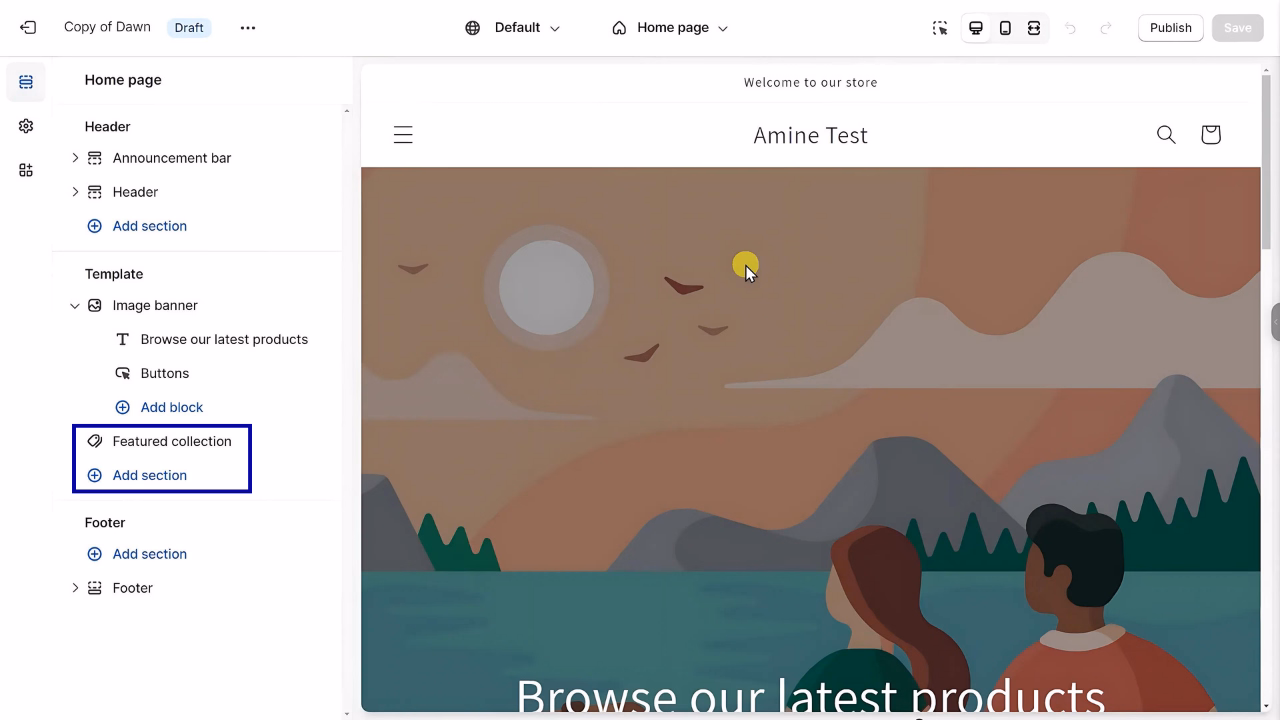This screenshot has height=720, width=1280.
Task: Click the home icon beside Home page
Action: (619, 28)
